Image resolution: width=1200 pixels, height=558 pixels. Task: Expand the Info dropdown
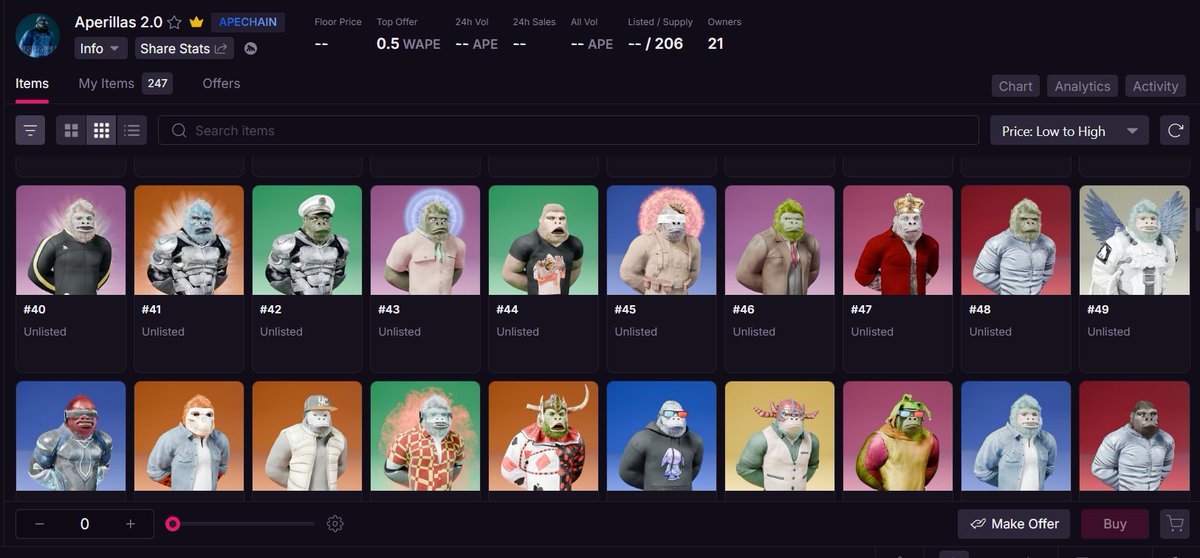click(x=101, y=48)
